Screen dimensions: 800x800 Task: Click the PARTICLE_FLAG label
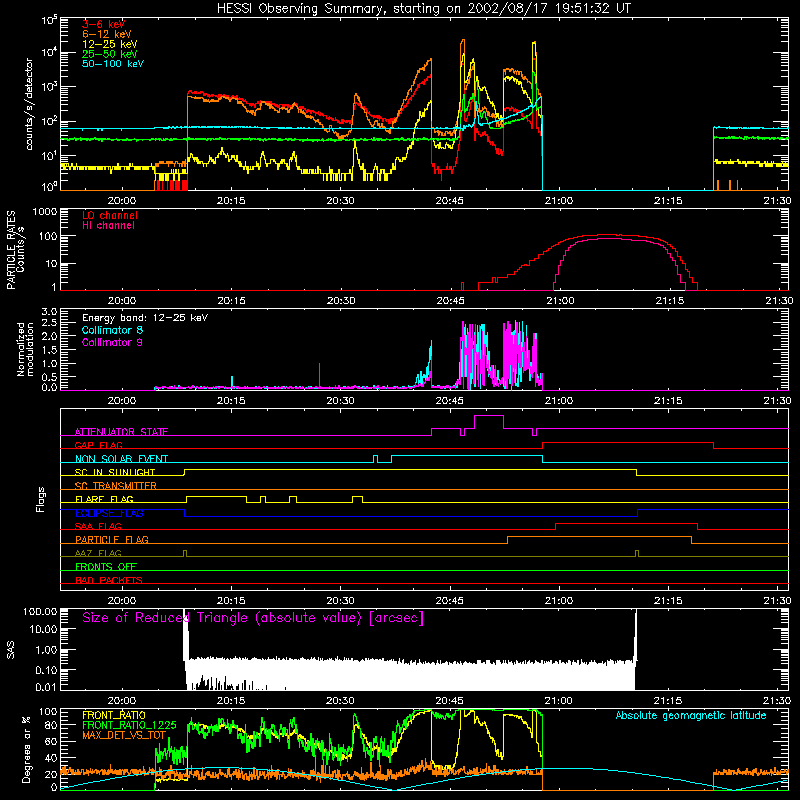[112, 539]
